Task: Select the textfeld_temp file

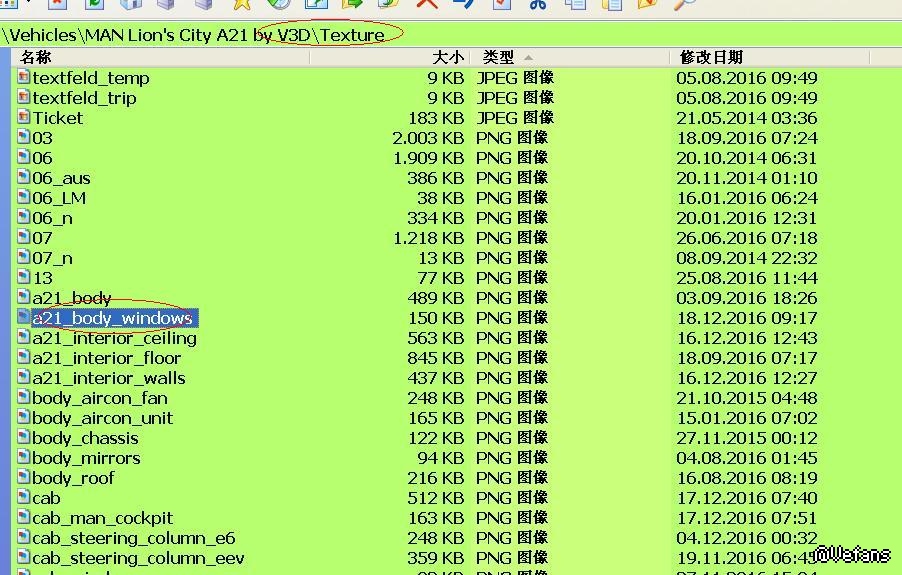Action: 91,78
